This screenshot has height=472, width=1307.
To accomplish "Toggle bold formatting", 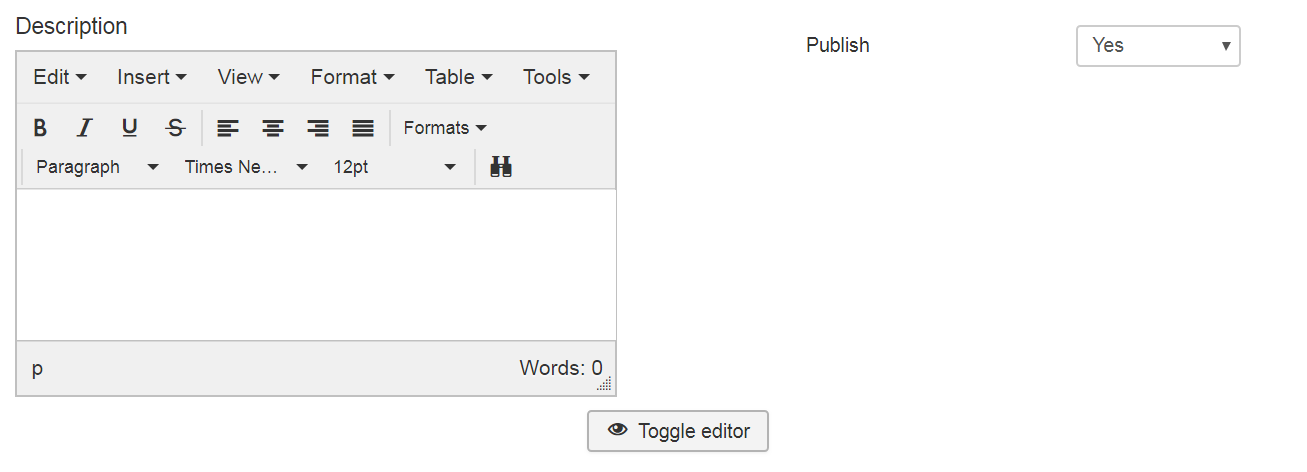I will (x=40, y=128).
